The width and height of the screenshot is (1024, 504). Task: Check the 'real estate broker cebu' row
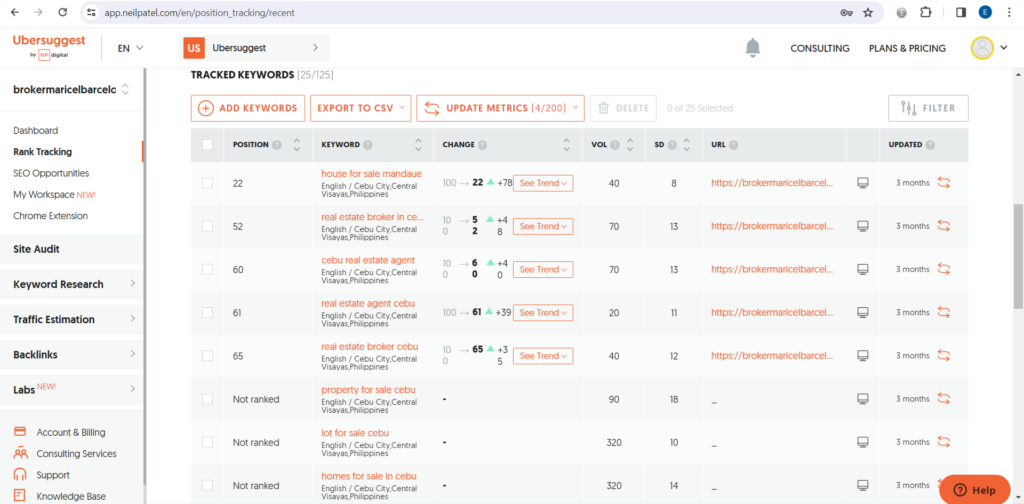point(208,355)
